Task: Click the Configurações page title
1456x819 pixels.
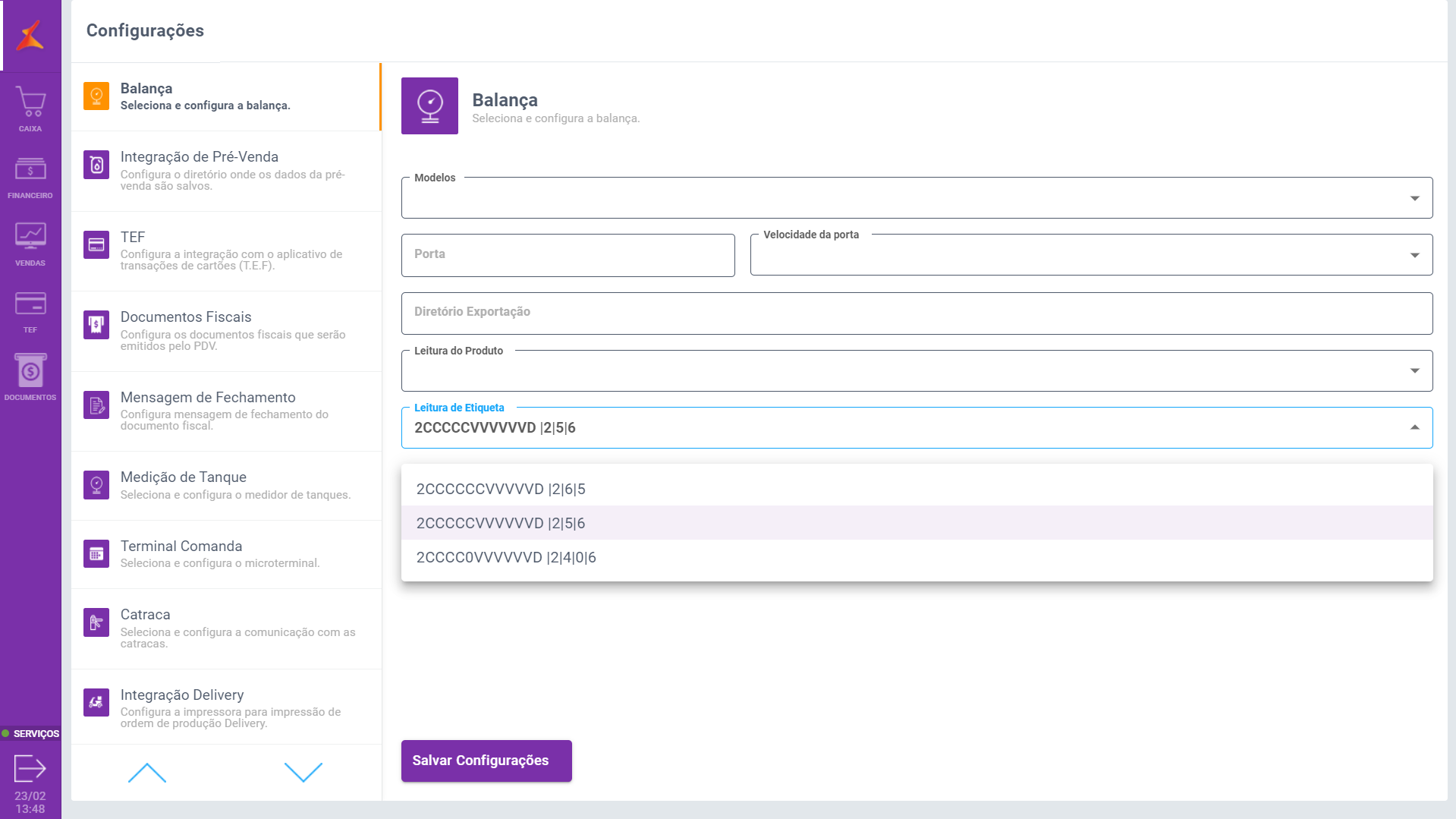Action: pyautogui.click(x=145, y=30)
